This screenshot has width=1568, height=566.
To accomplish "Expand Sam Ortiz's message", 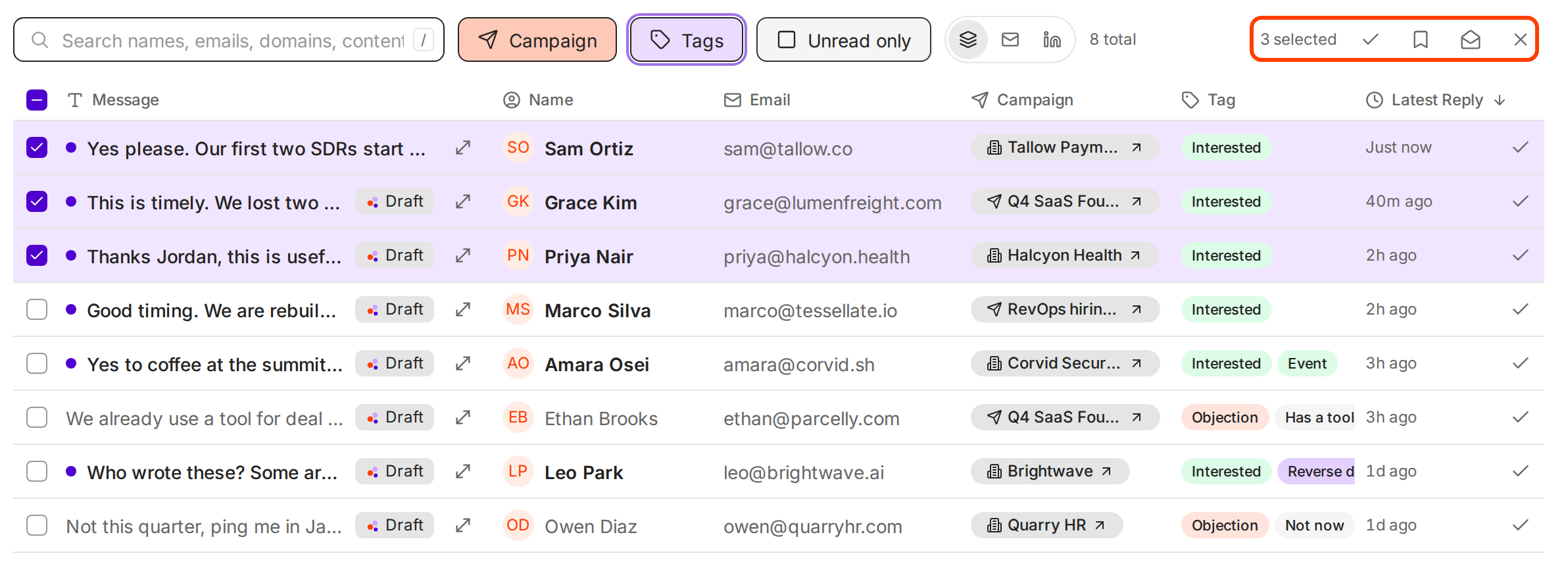I will click(x=463, y=147).
